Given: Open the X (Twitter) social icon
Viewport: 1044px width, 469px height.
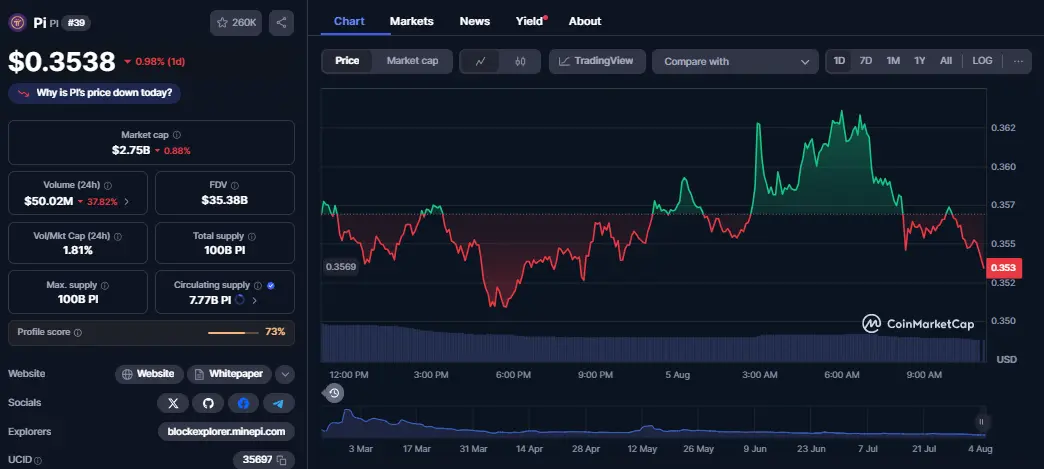Looking at the screenshot, I should [173, 403].
